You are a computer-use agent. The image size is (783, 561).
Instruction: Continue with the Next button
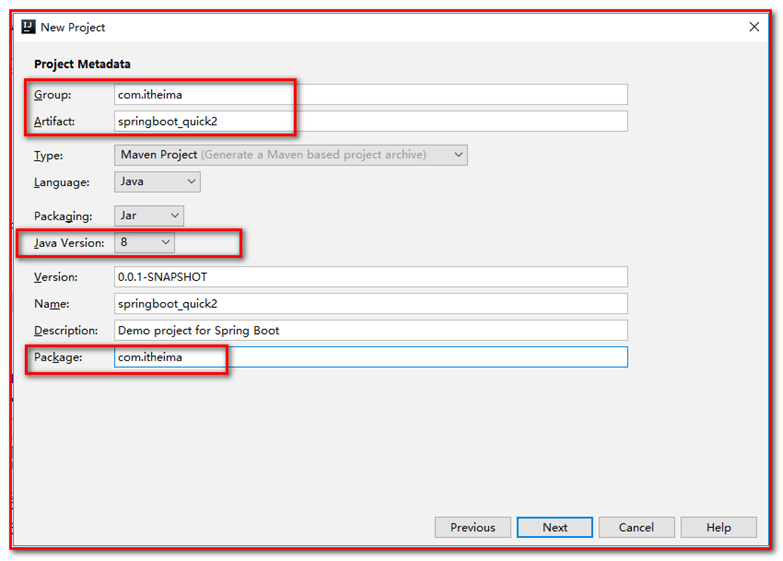click(555, 528)
